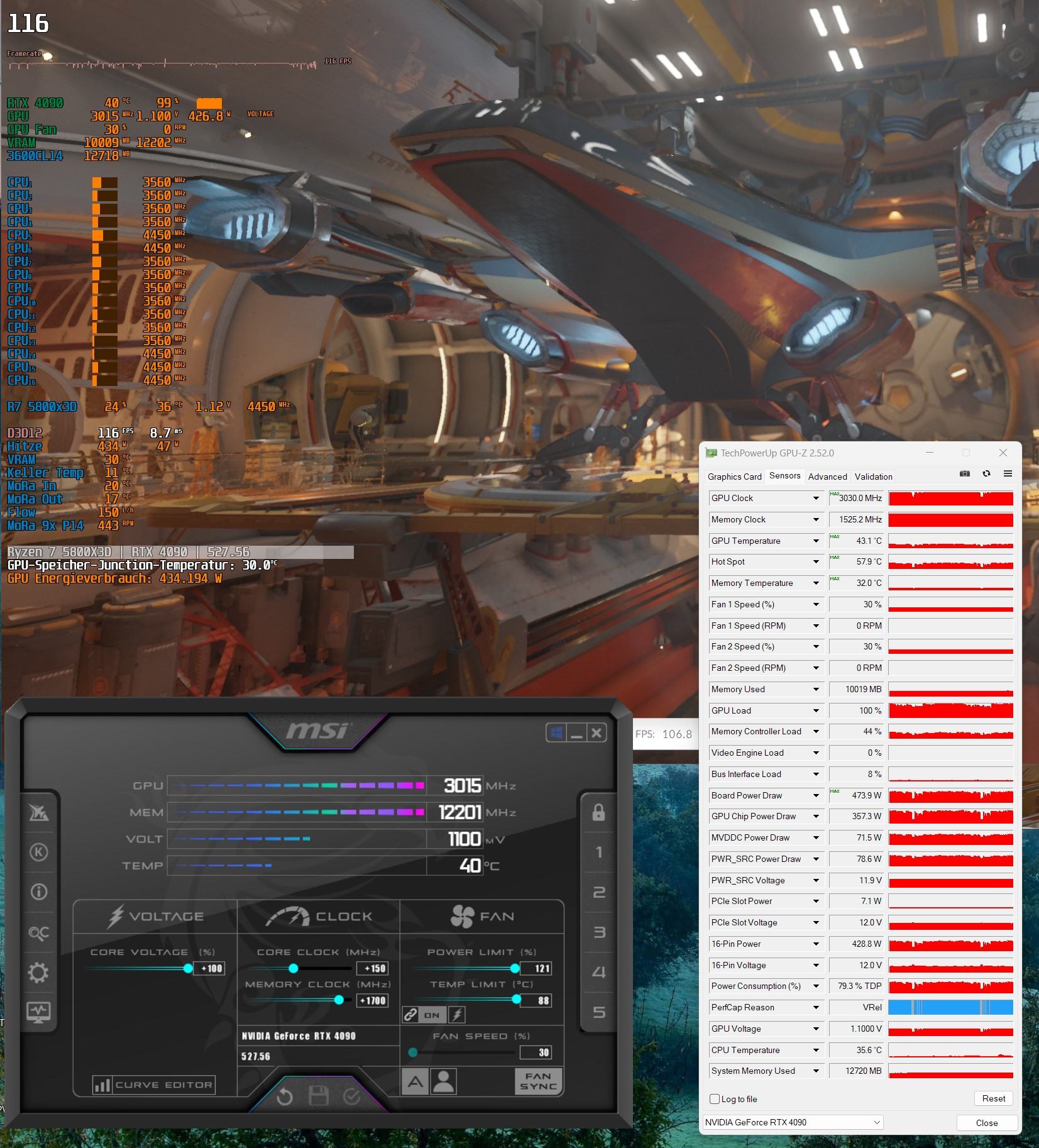Click the GPU-Z Reset button

(x=993, y=1098)
